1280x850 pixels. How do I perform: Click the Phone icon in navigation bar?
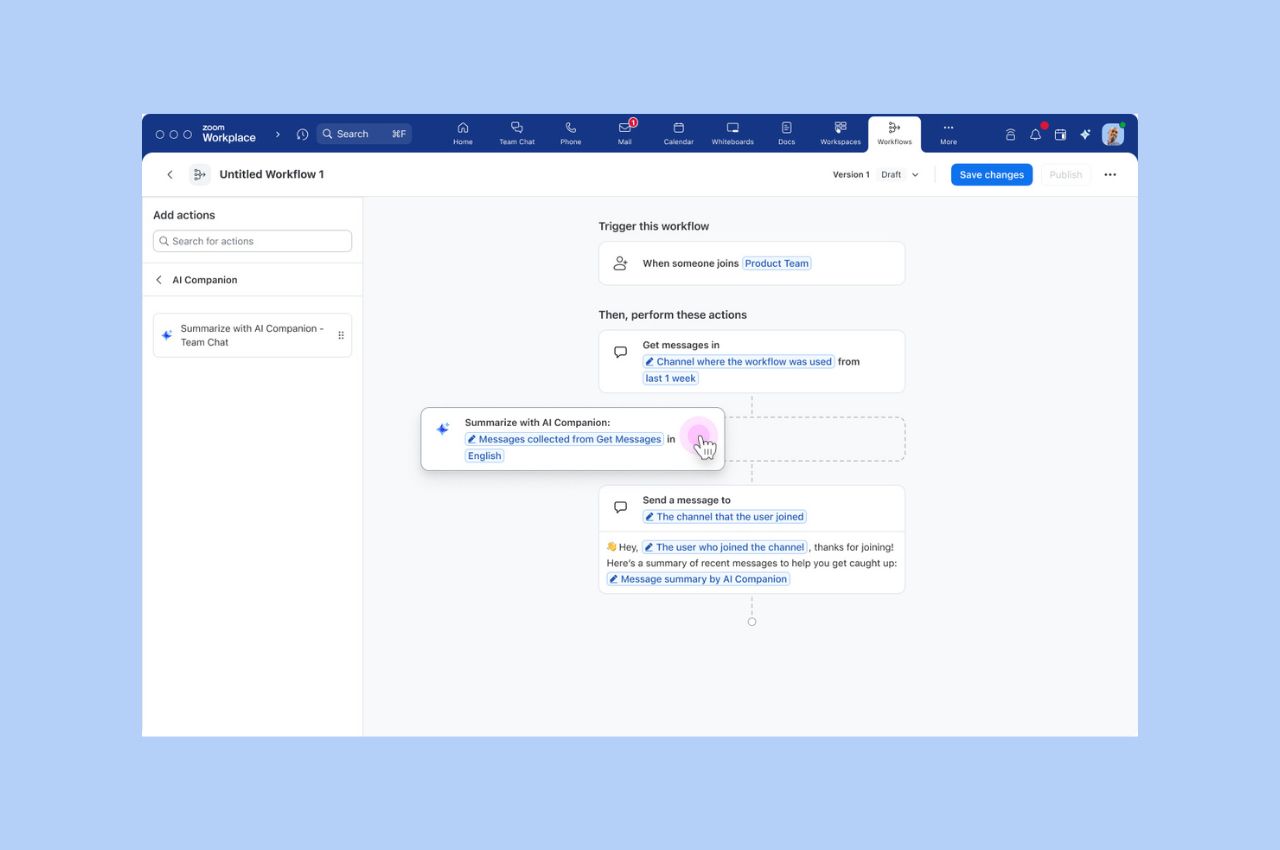570,133
